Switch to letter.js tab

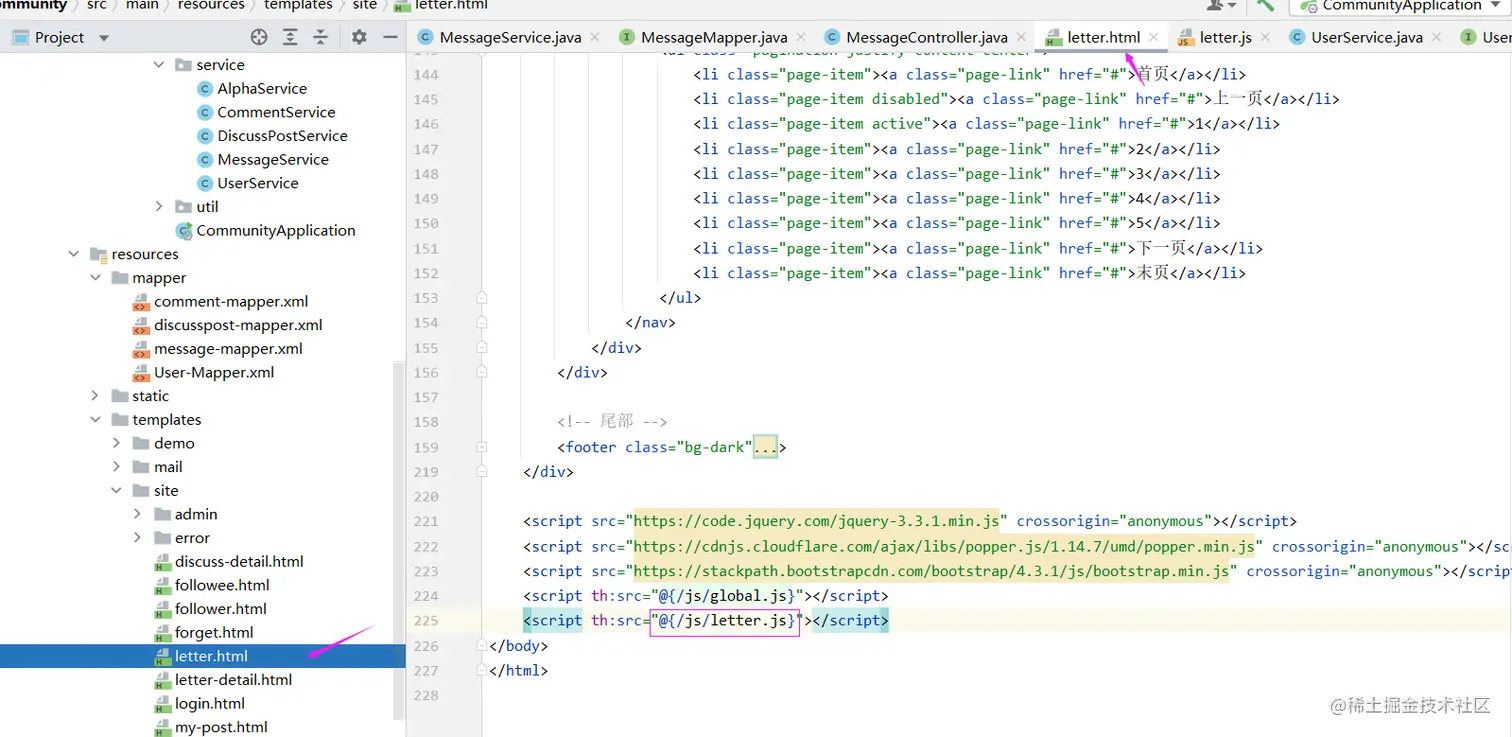[x=1226, y=37]
